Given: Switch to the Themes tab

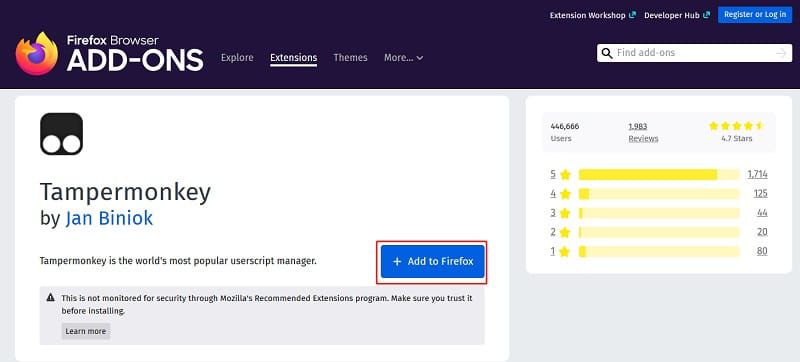Looking at the screenshot, I should 351,58.
